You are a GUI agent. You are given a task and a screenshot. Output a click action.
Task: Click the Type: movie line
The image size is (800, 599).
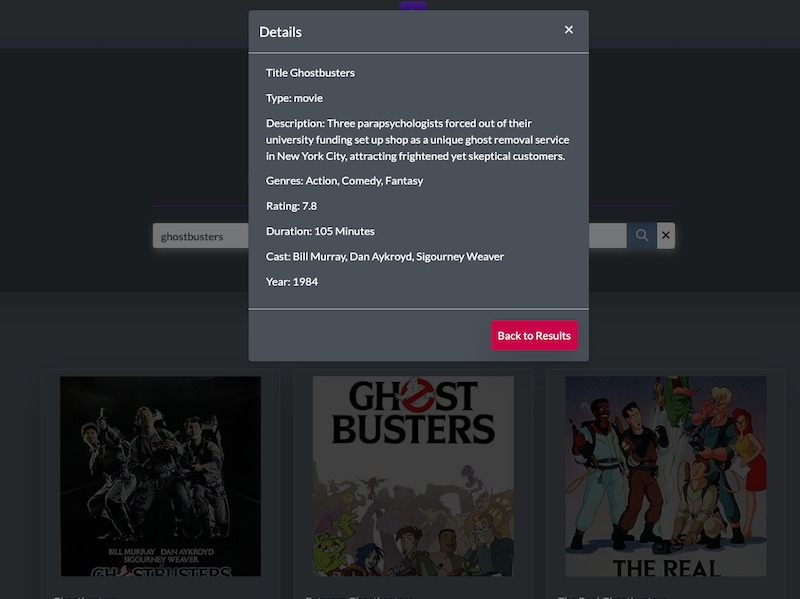point(294,98)
